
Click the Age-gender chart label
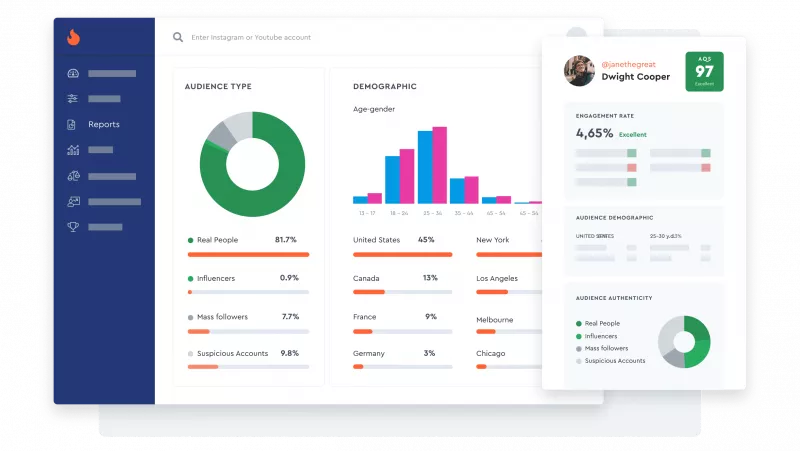tap(374, 109)
